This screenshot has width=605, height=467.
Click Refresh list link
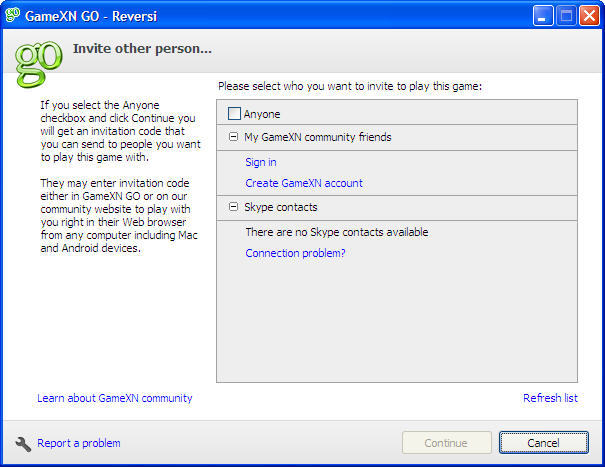coord(550,398)
